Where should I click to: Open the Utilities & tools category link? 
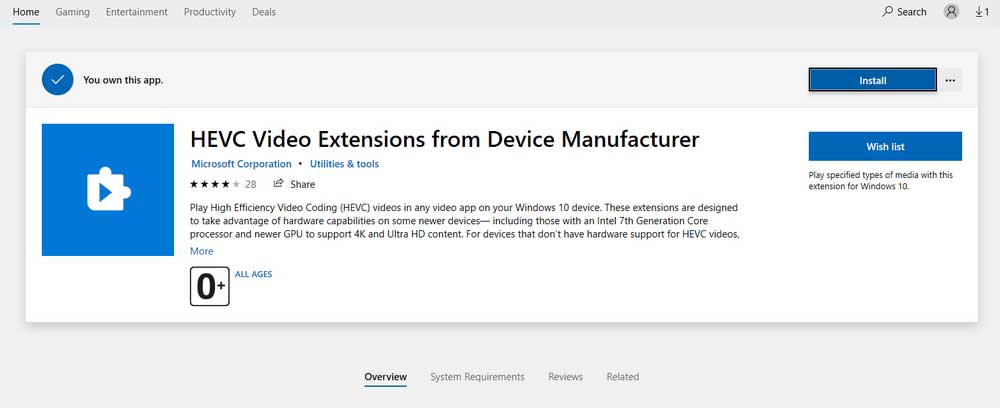tap(344, 164)
